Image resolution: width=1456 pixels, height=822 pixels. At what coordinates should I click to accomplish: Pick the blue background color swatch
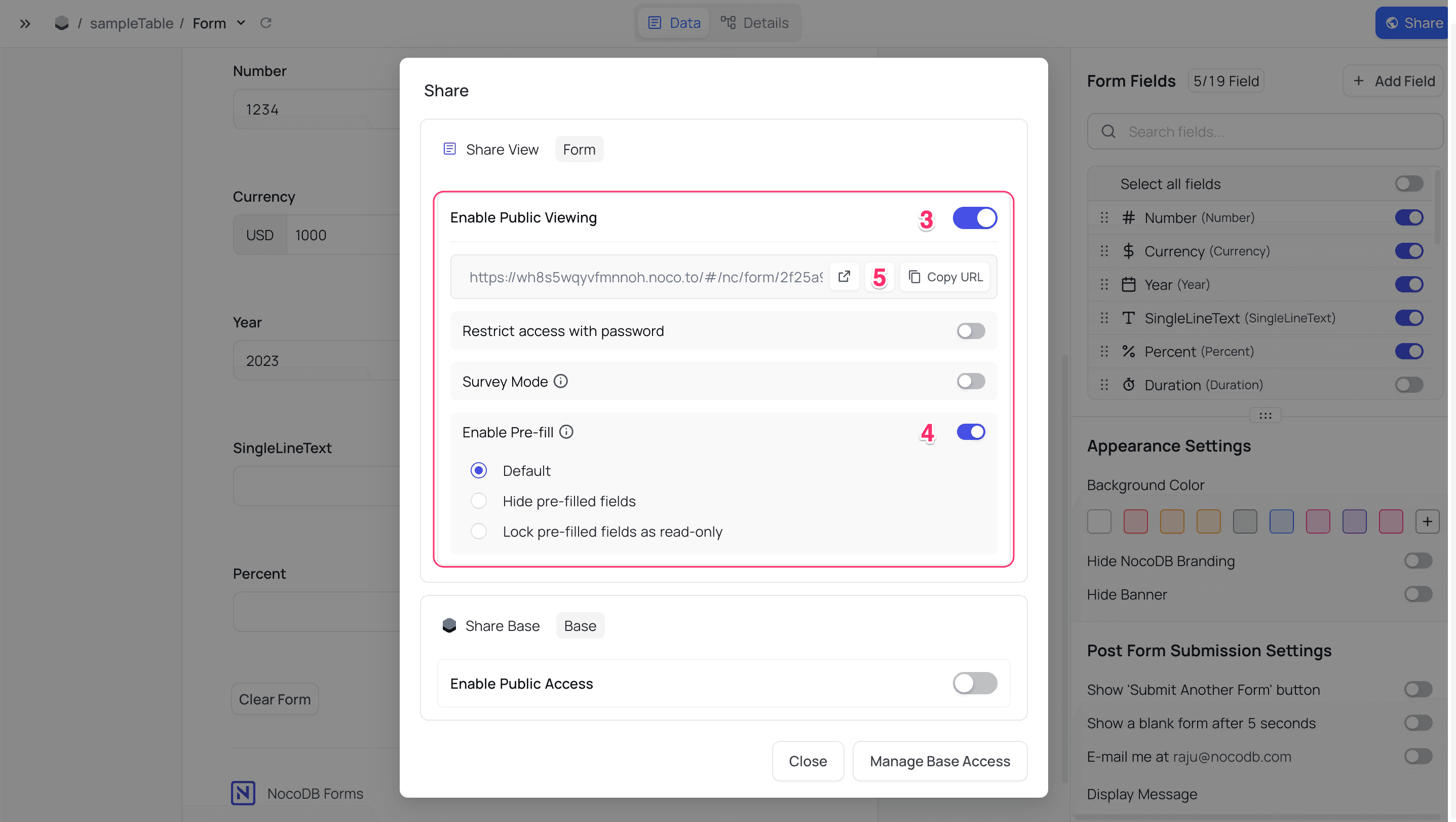point(1281,521)
